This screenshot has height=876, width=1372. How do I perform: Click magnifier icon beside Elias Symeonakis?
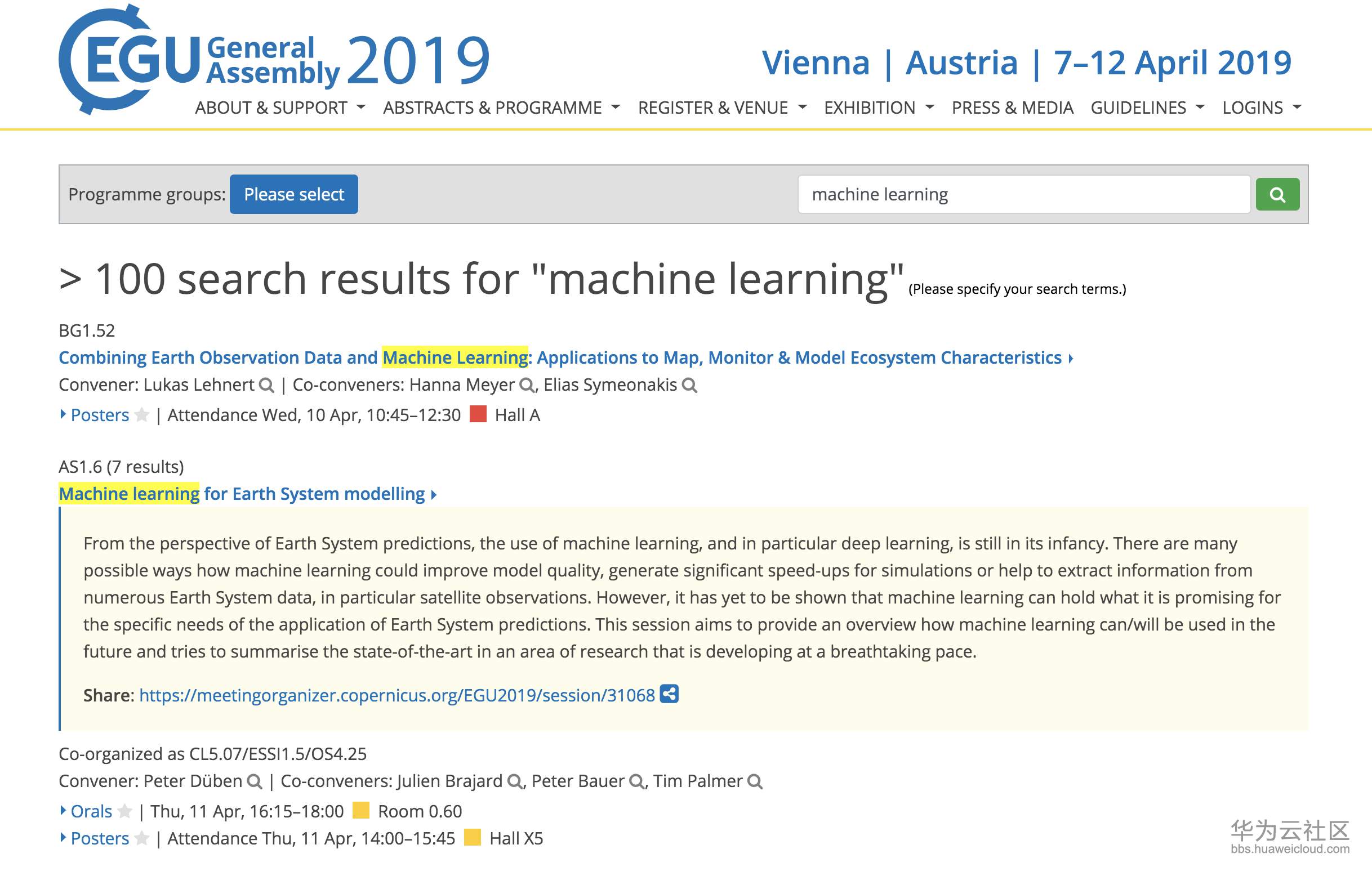[x=689, y=386]
